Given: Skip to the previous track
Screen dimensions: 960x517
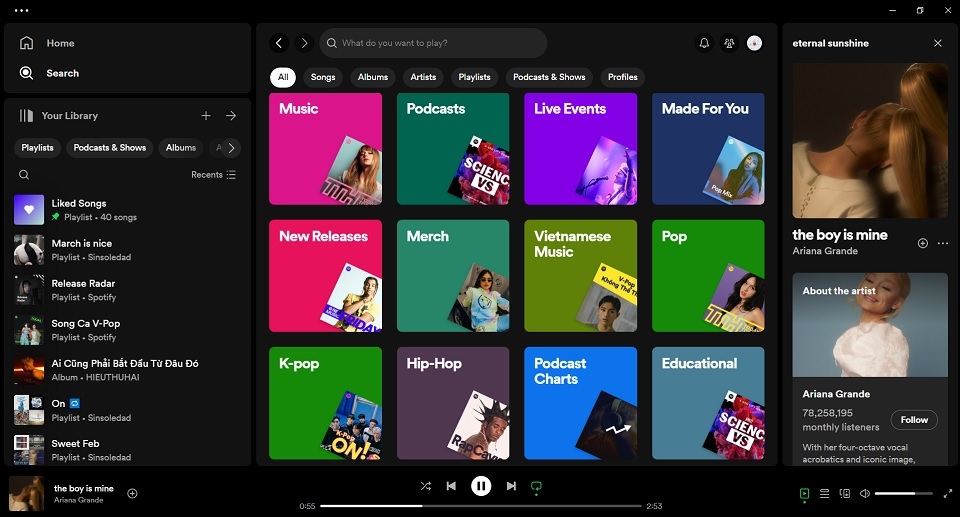Looking at the screenshot, I should (451, 486).
